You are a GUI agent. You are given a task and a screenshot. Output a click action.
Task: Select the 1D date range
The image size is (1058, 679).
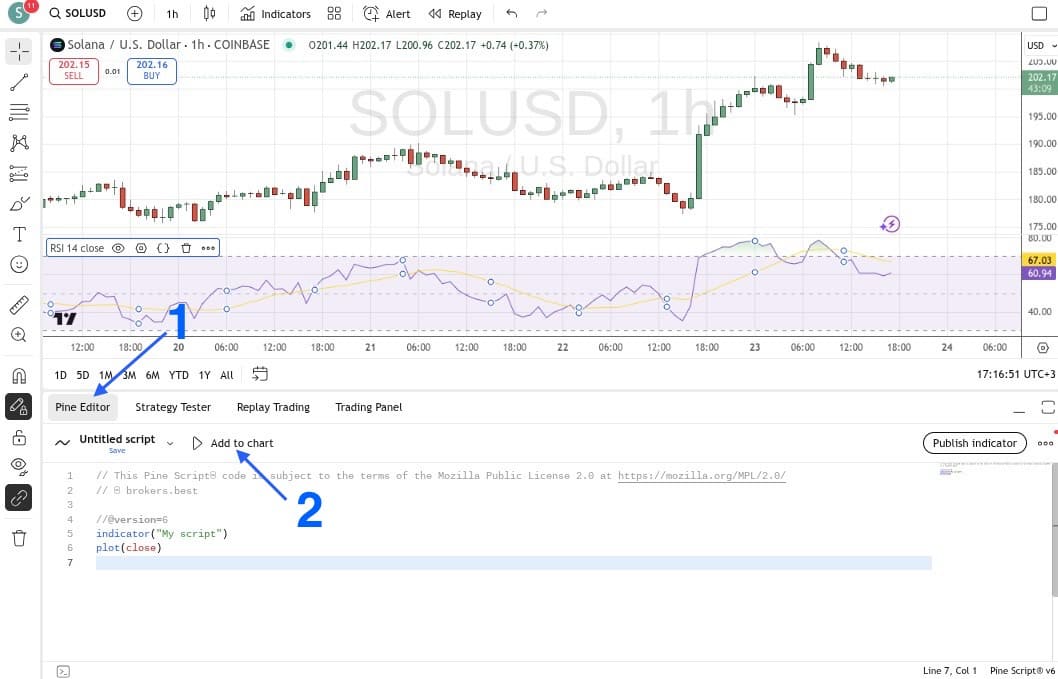[60, 375]
